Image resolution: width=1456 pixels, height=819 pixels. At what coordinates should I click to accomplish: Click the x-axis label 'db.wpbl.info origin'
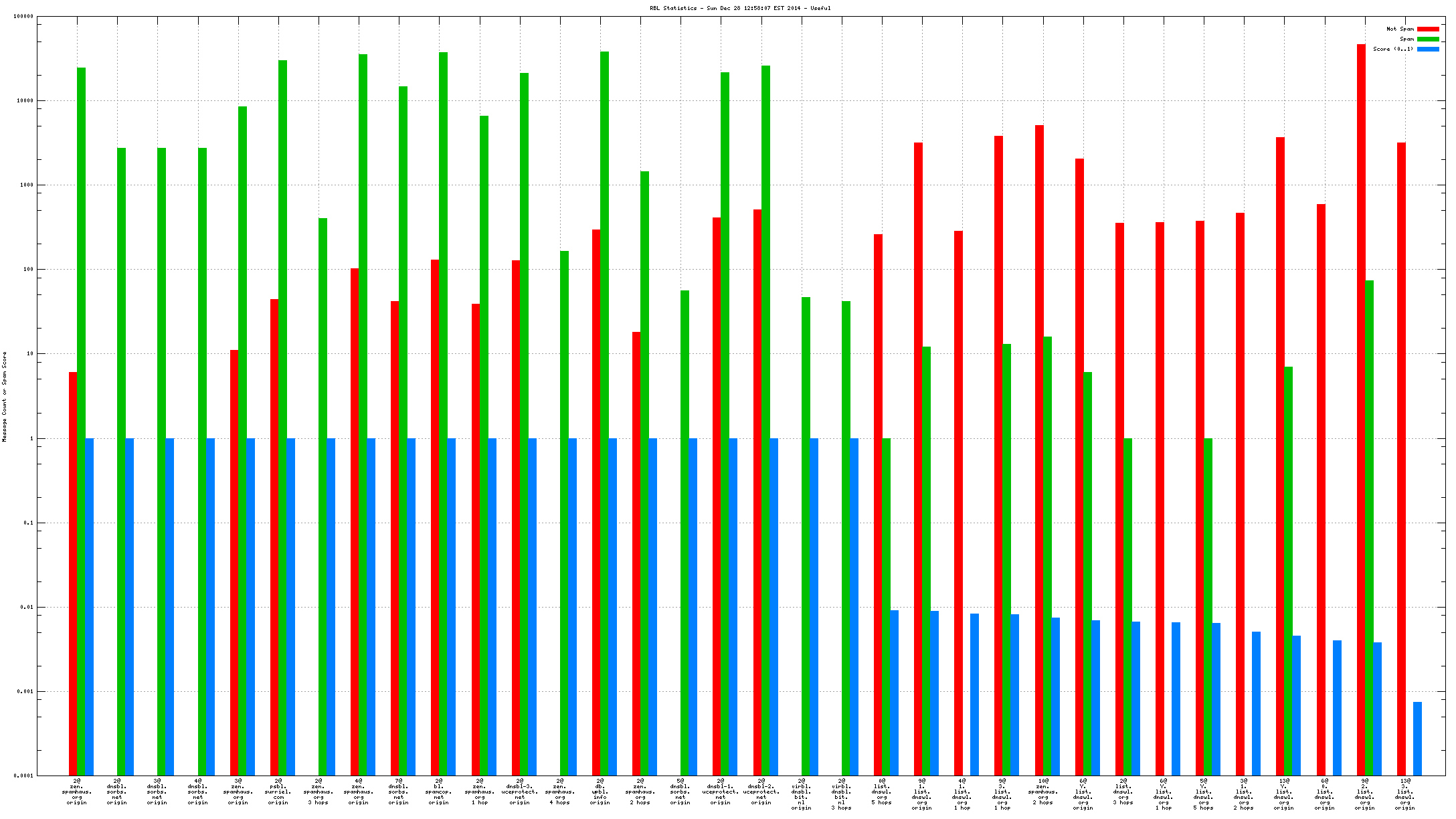[600, 792]
